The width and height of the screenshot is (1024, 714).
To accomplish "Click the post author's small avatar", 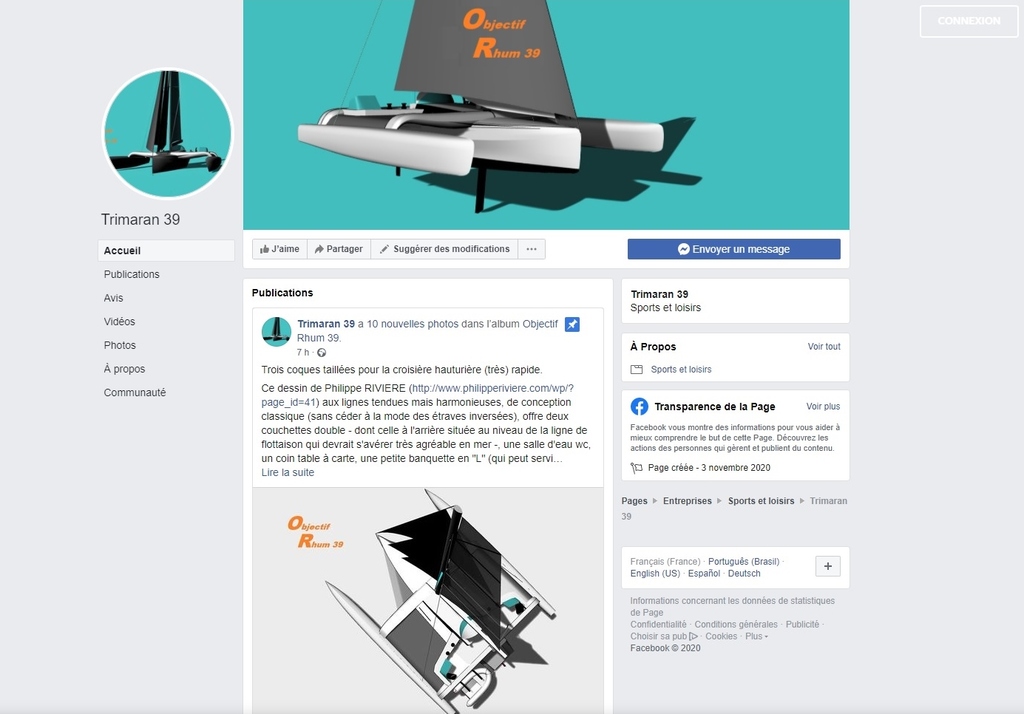I will click(276, 331).
